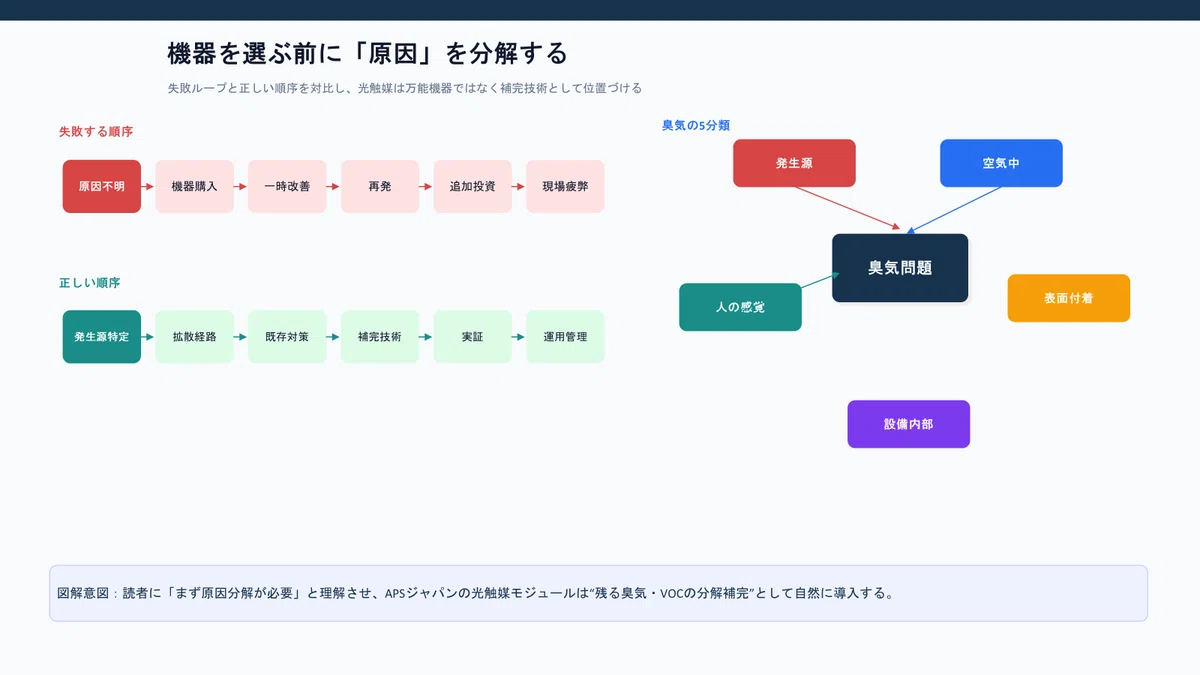Viewport: 1200px width, 675px height.
Task: Click the subtitle starting with 失敗ループと正しい順序
Action: [x=405, y=89]
